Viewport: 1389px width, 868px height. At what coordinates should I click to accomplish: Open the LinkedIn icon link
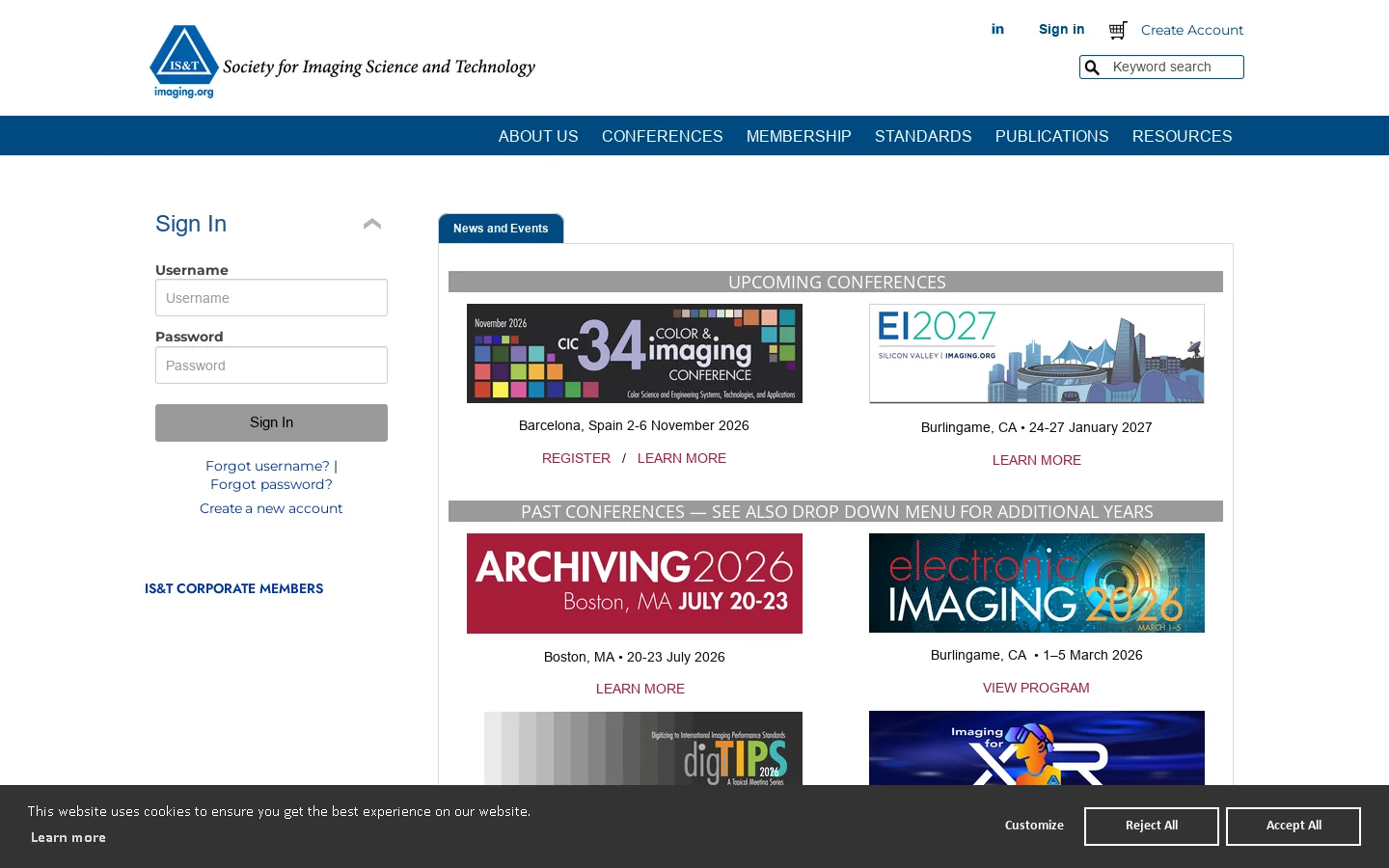(x=997, y=29)
